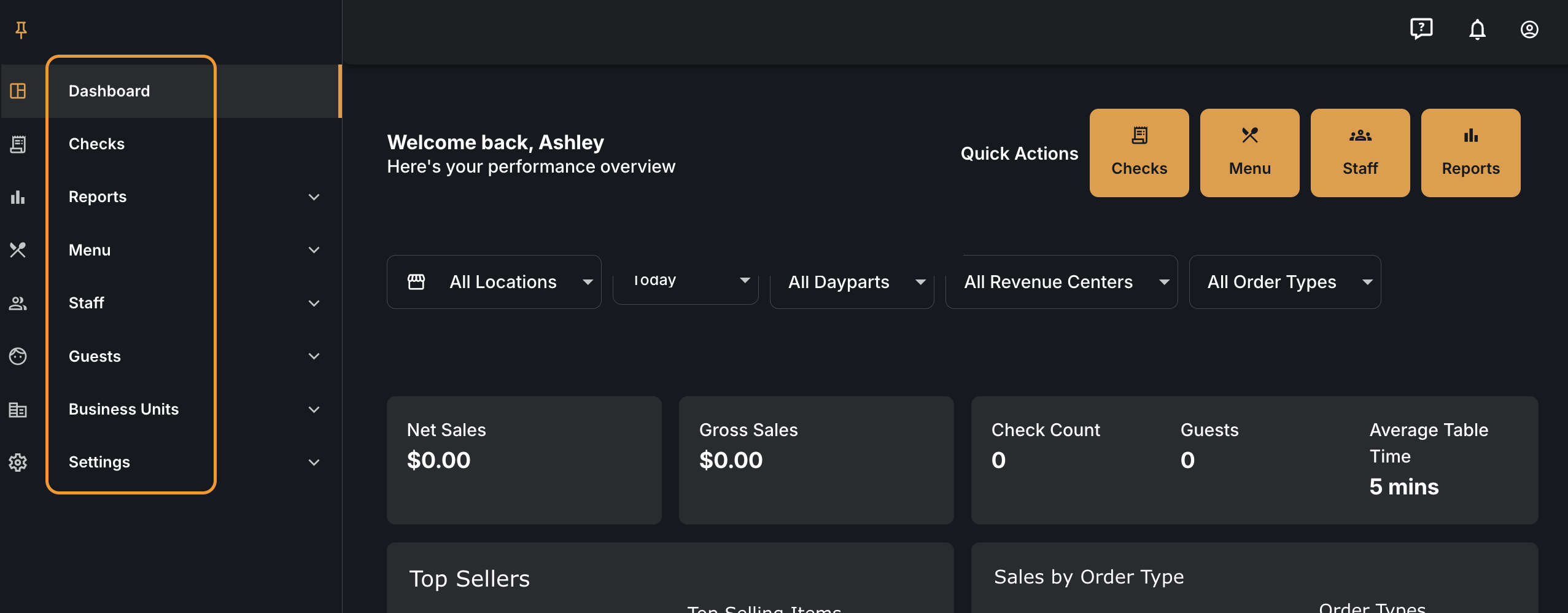Viewport: 1568px width, 613px height.
Task: Click the Welcome back, Ashley heading
Action: click(495, 143)
